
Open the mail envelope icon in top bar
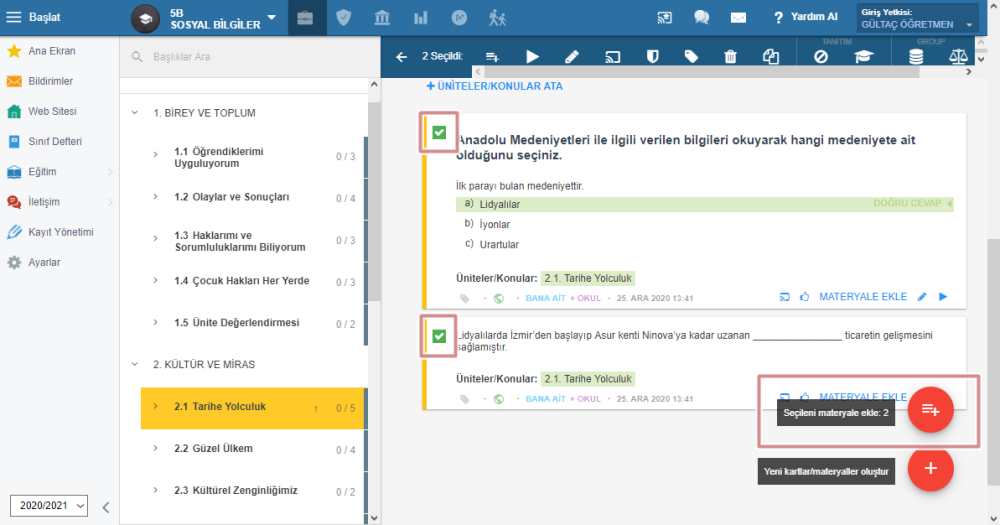(739, 18)
